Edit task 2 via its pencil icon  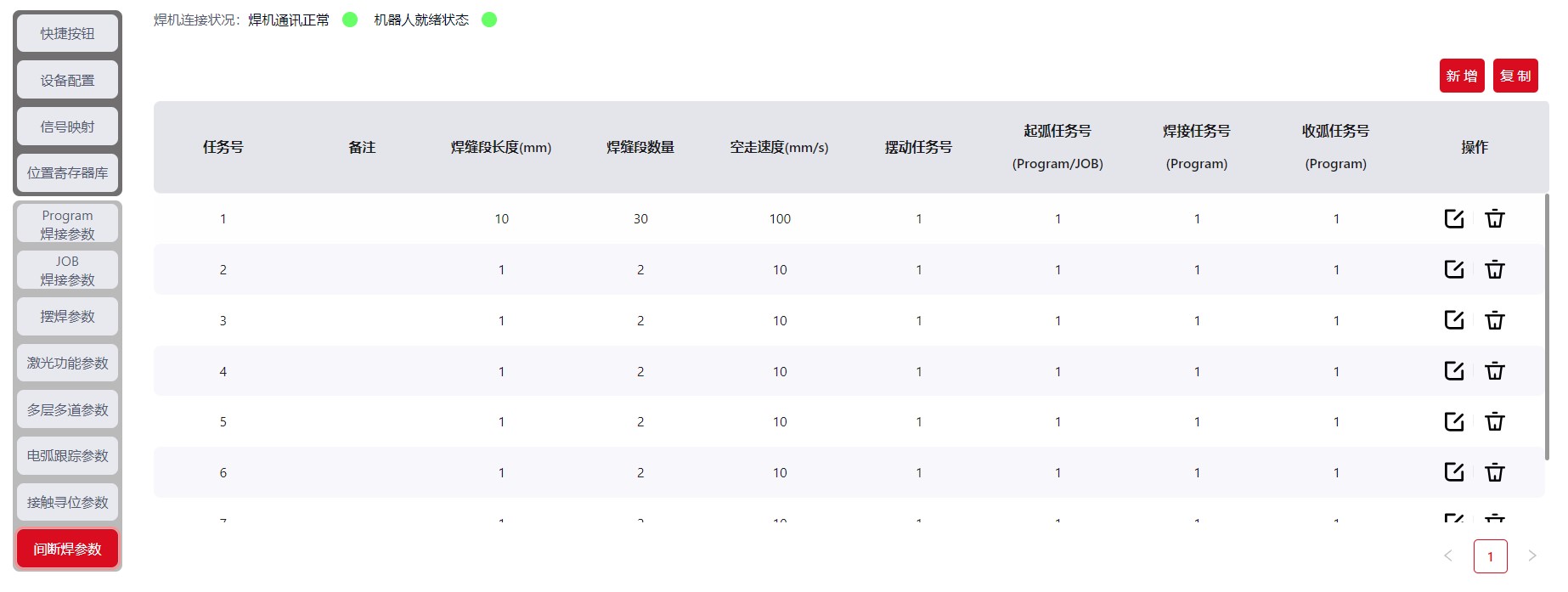(1453, 269)
